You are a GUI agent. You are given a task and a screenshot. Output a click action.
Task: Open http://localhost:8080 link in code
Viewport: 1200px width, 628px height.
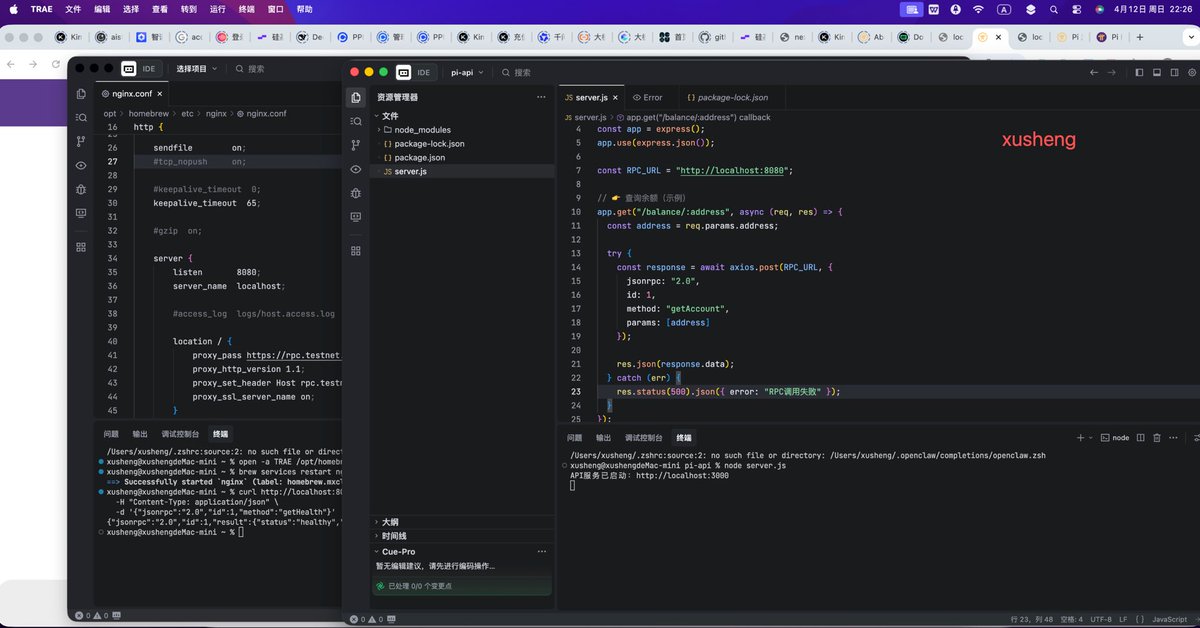pyautogui.click(x=732, y=170)
